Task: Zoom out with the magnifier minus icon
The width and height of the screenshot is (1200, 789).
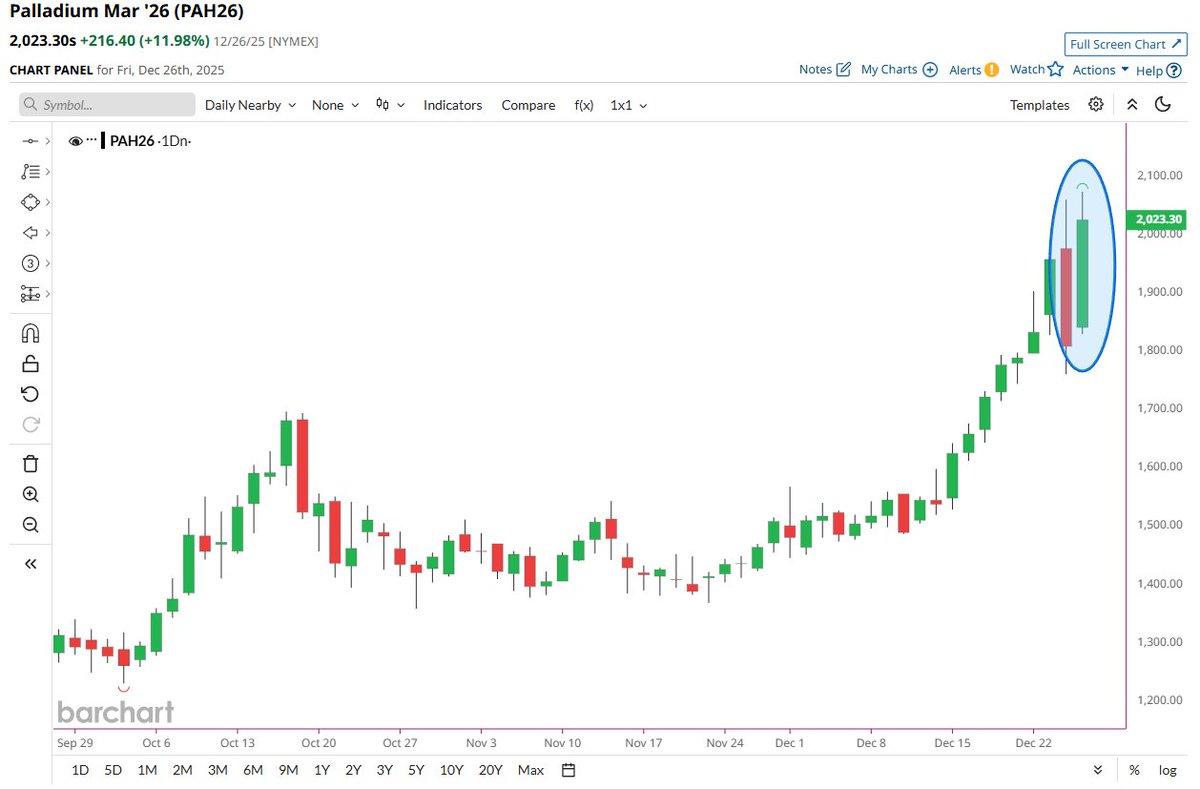Action: (x=30, y=524)
